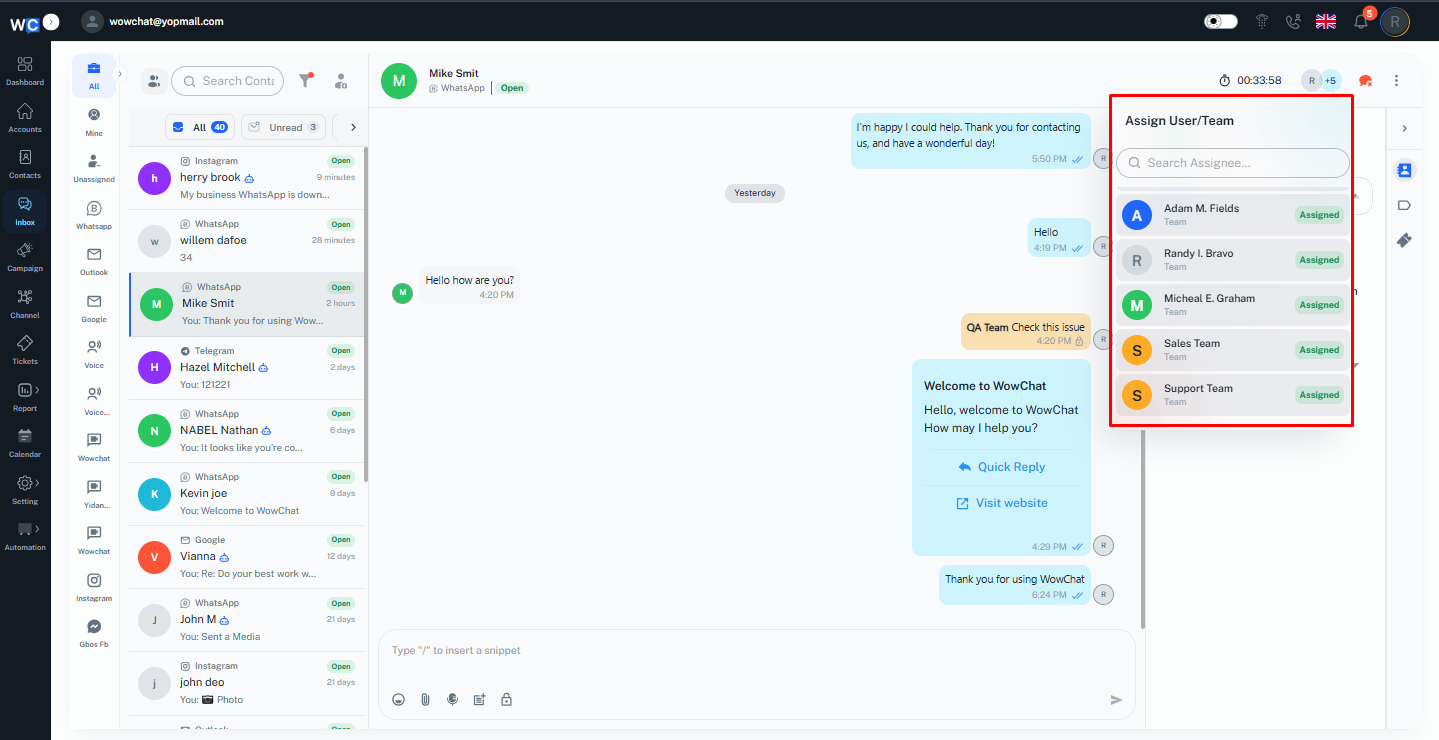This screenshot has width=1439, height=740.
Task: Expand the Automation submenu
Action: coord(37,528)
